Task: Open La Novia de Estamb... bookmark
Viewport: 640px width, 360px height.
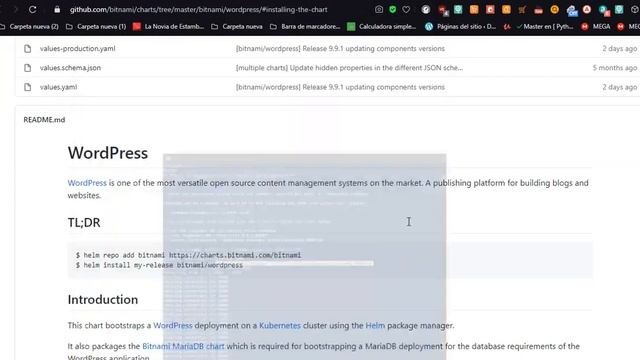Action: pyautogui.click(x=169, y=27)
